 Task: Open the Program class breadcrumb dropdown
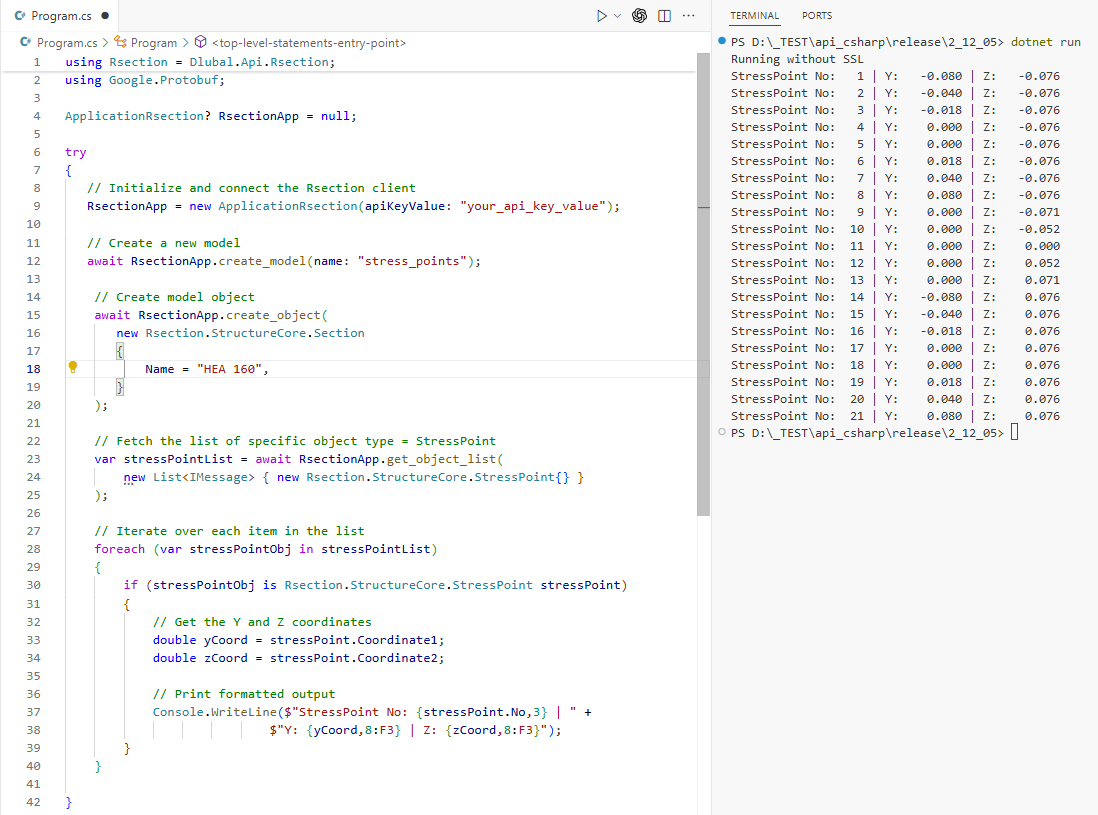click(x=153, y=43)
